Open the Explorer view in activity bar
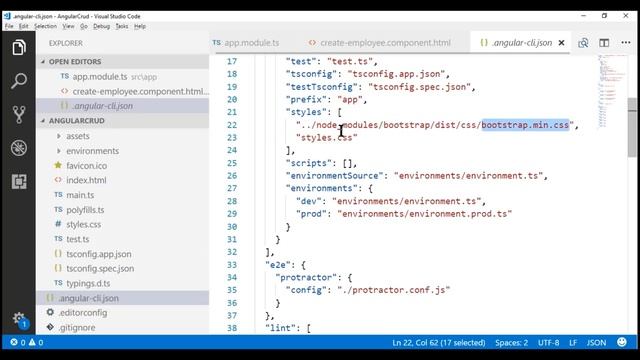 pos(19,47)
